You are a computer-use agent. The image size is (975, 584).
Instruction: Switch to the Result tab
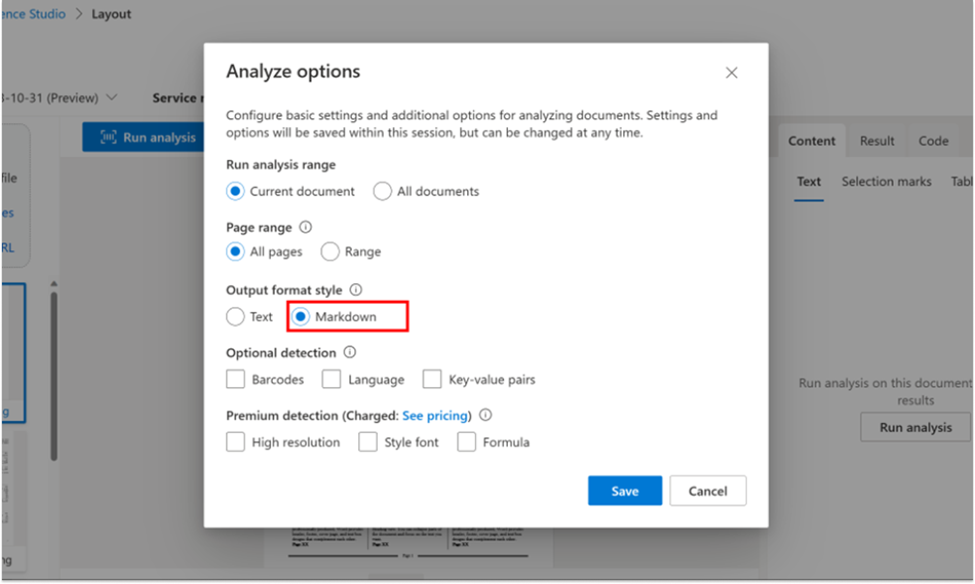(x=877, y=141)
